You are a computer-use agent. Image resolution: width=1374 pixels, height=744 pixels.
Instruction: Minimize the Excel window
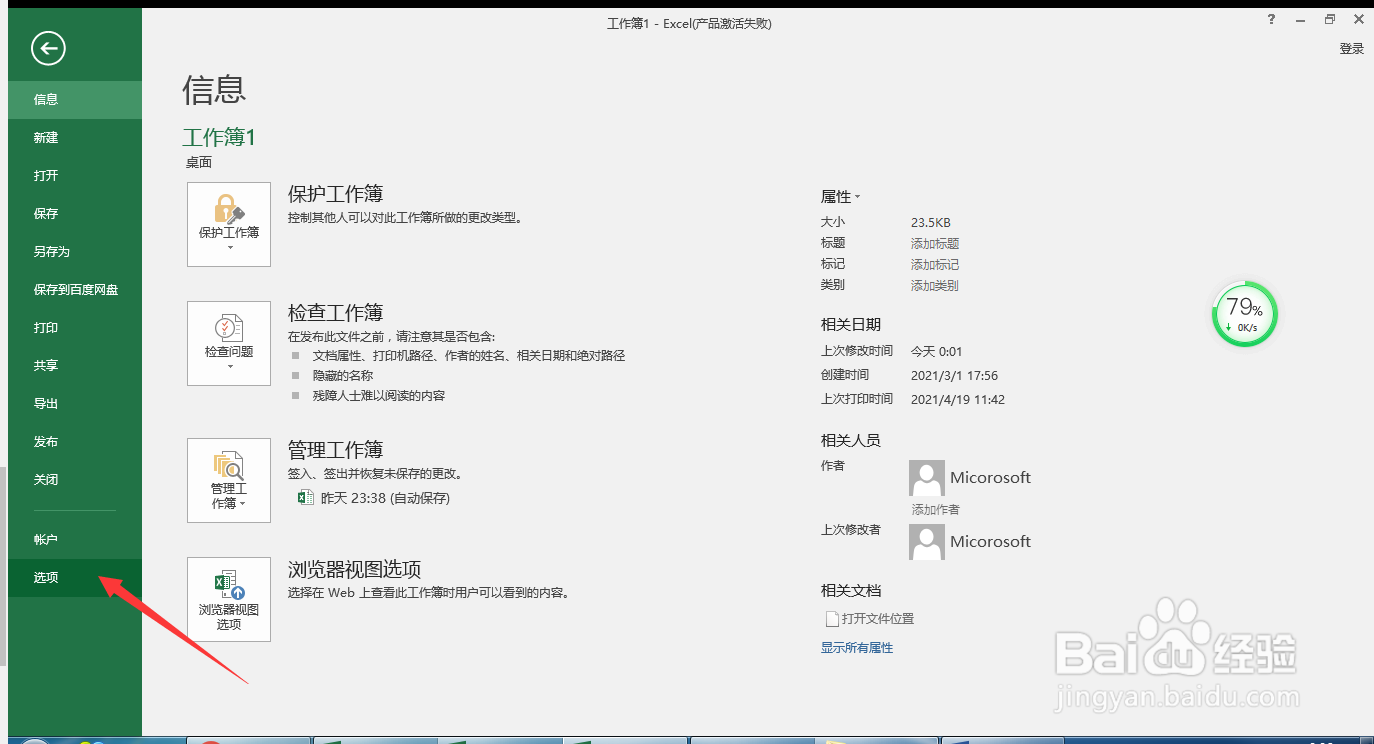pos(1300,19)
